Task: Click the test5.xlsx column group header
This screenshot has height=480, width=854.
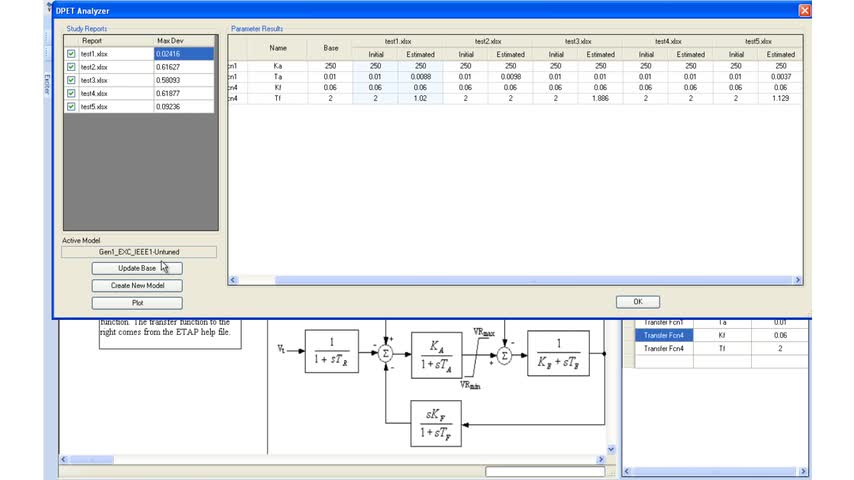Action: [x=758, y=41]
